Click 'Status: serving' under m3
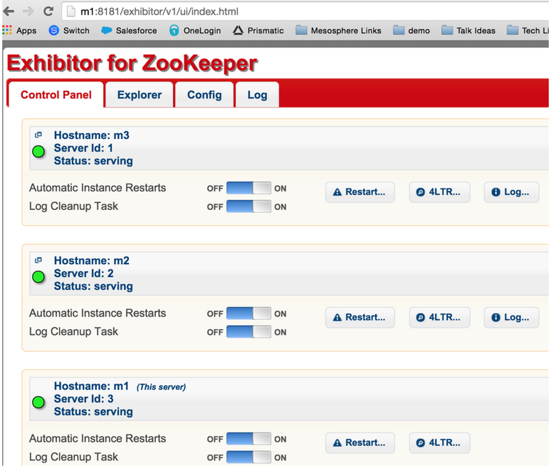This screenshot has height=467, width=551. (x=93, y=161)
